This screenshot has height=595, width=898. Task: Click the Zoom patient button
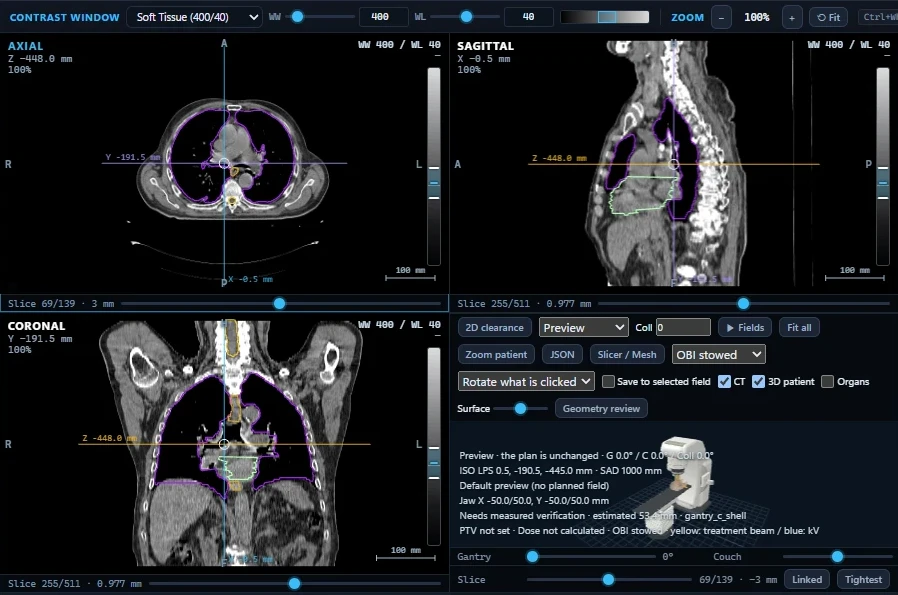click(496, 354)
